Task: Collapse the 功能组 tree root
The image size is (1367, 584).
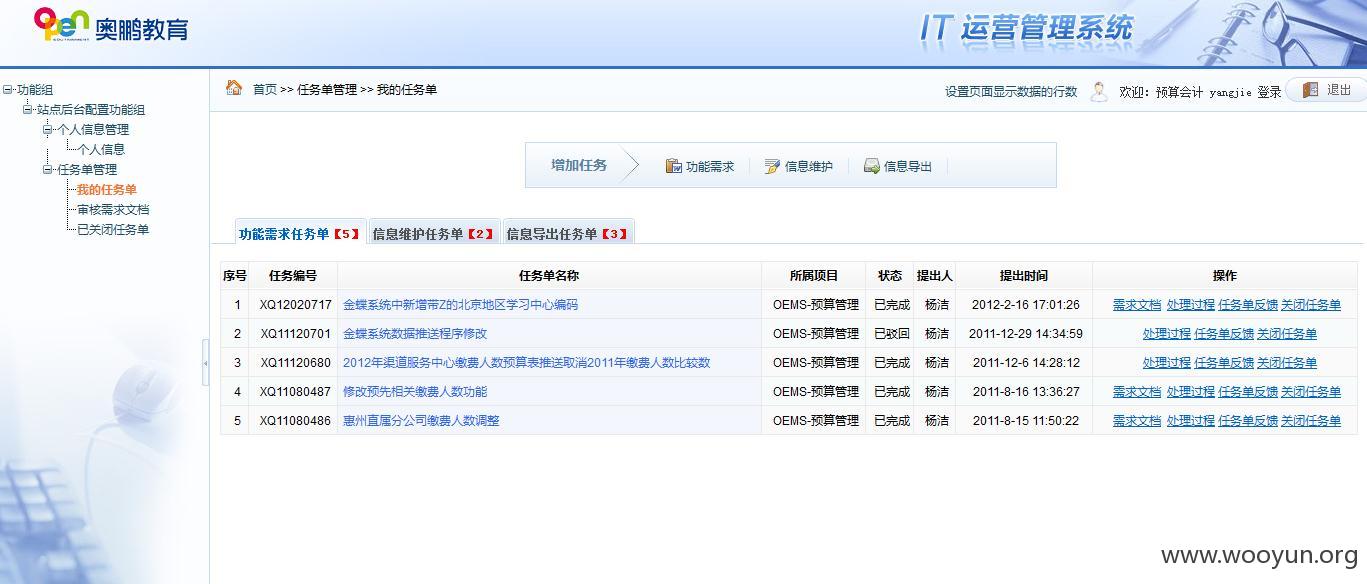Action: (x=7, y=90)
